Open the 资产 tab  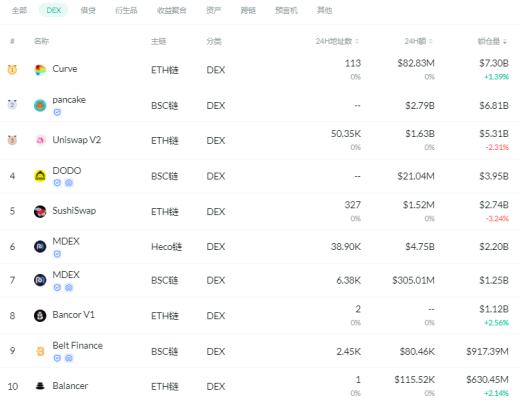(214, 10)
